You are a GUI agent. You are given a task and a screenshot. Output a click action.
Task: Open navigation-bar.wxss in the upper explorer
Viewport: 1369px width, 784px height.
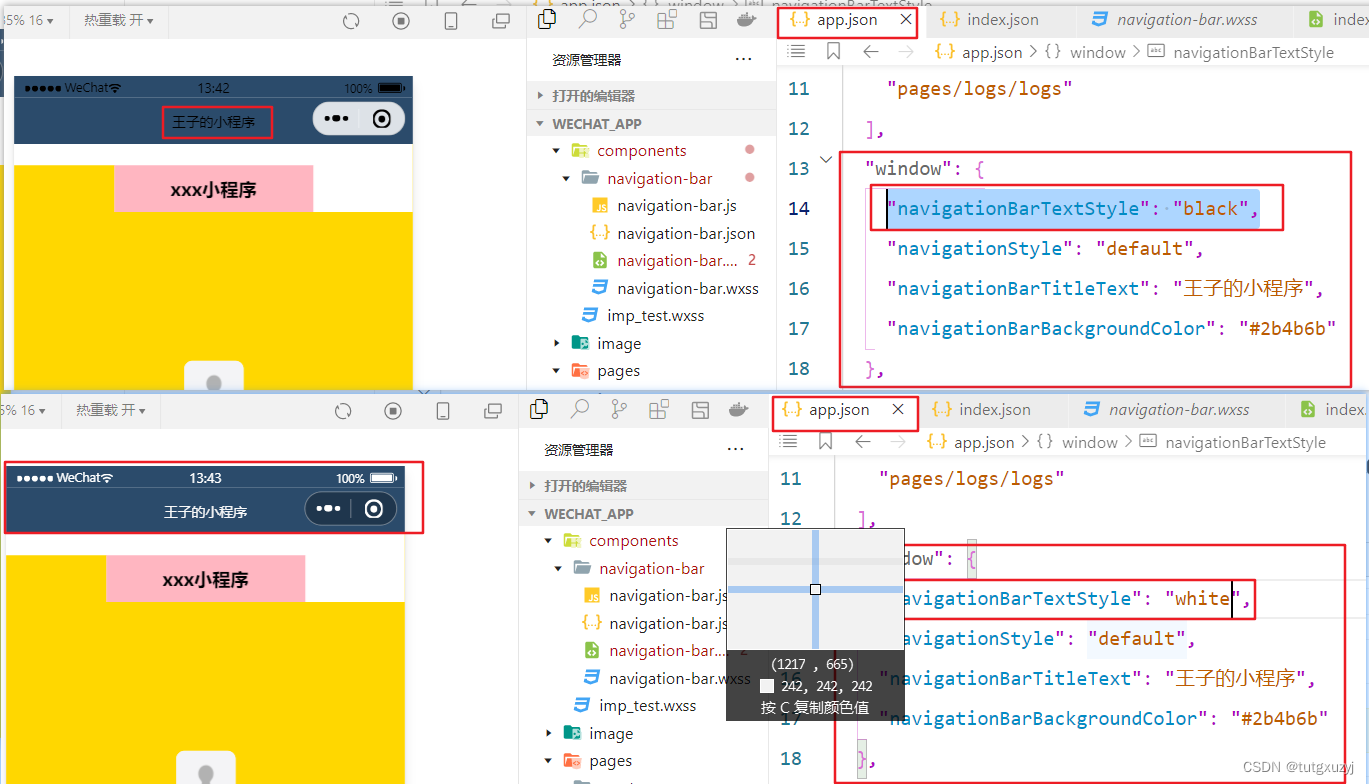coord(688,288)
